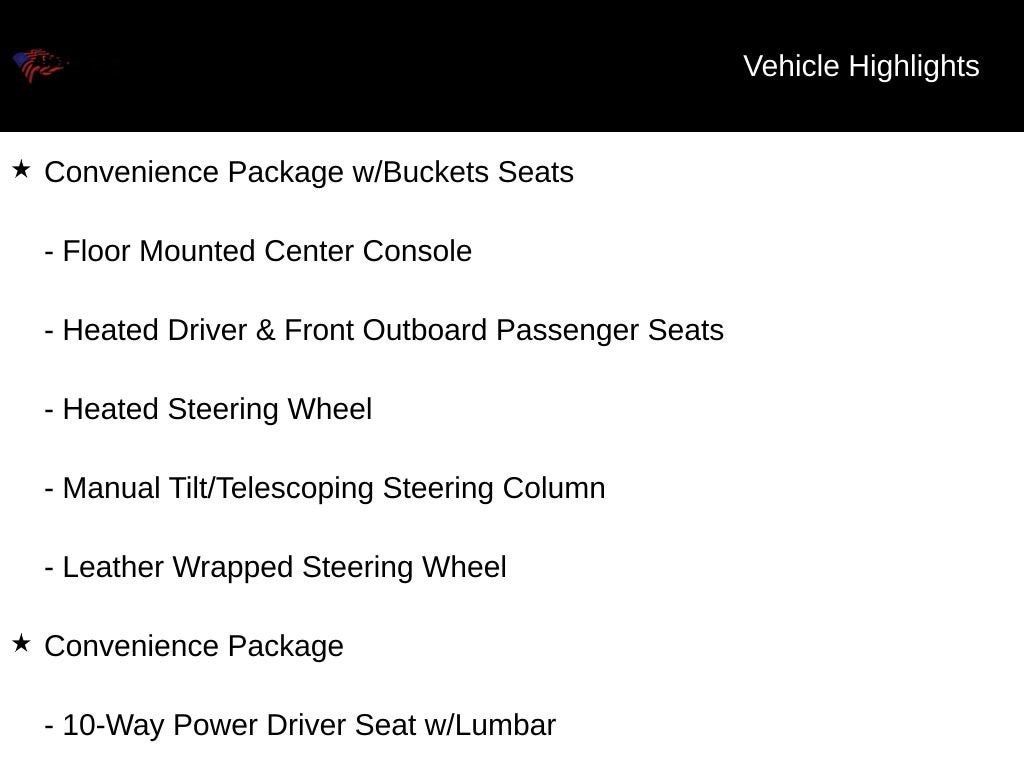This screenshot has width=1024, height=768.
Task: Select the Convenience Package w/Buckets Seats heading
Action: coord(309,172)
